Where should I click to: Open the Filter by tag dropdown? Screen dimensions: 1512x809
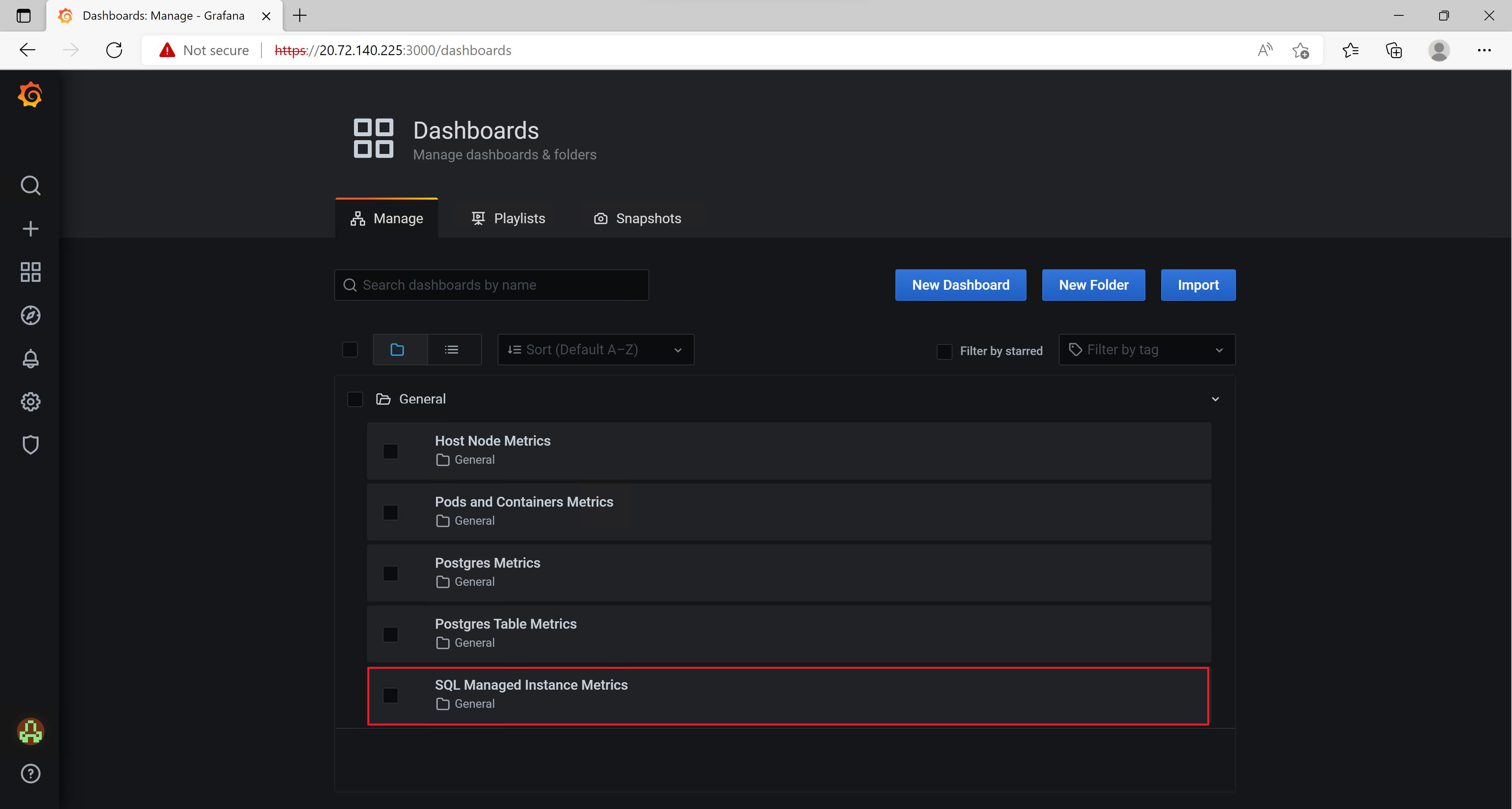click(x=1146, y=350)
